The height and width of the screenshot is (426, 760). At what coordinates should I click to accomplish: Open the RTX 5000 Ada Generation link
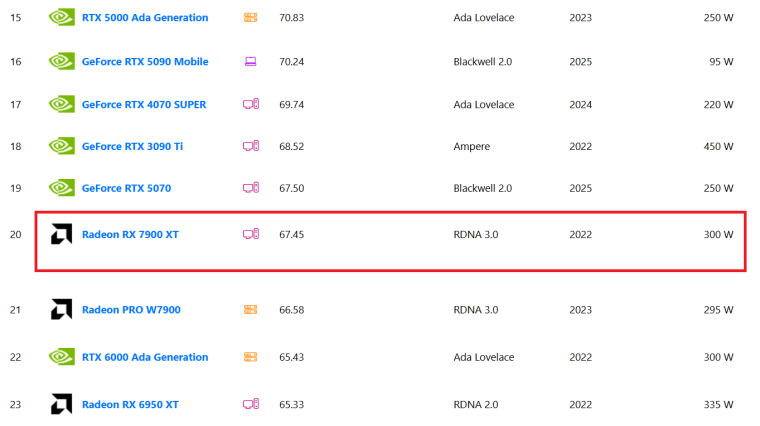pyautogui.click(x=145, y=17)
